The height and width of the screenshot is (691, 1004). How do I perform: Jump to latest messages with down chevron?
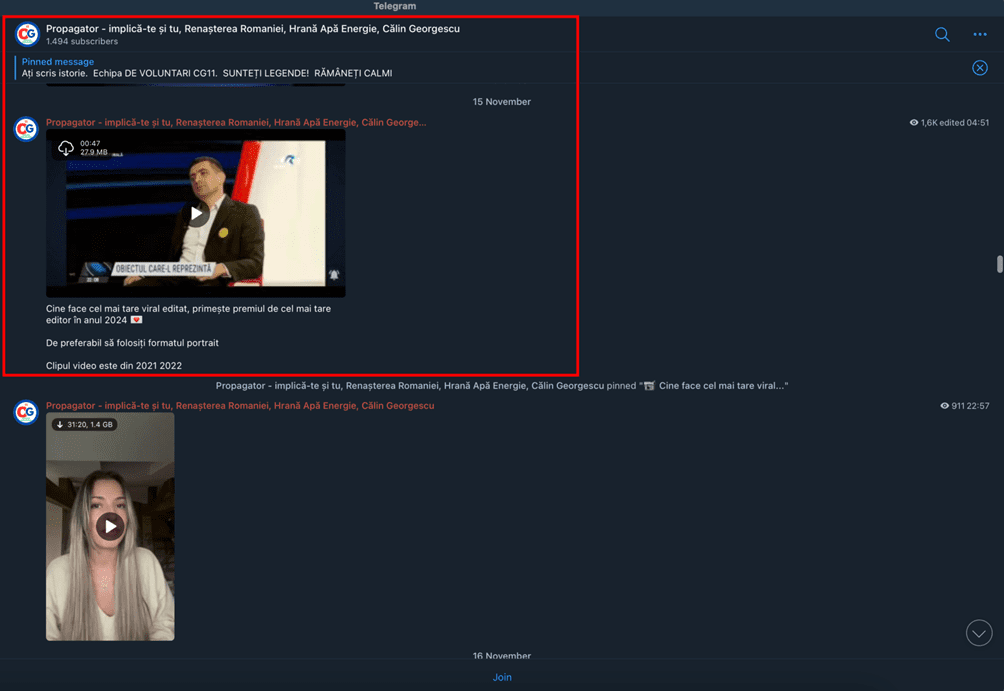point(979,633)
